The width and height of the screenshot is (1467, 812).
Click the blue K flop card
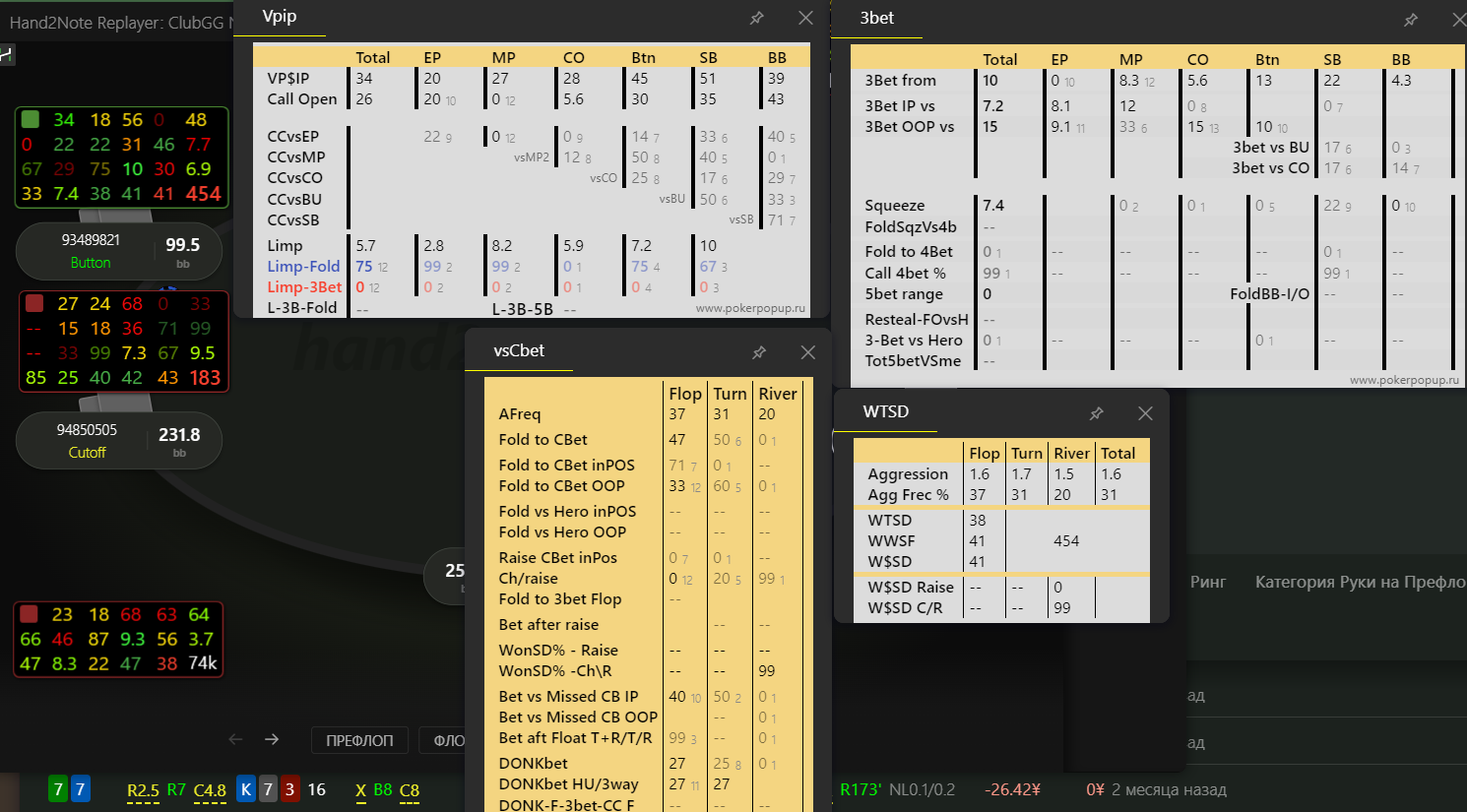[x=246, y=789]
